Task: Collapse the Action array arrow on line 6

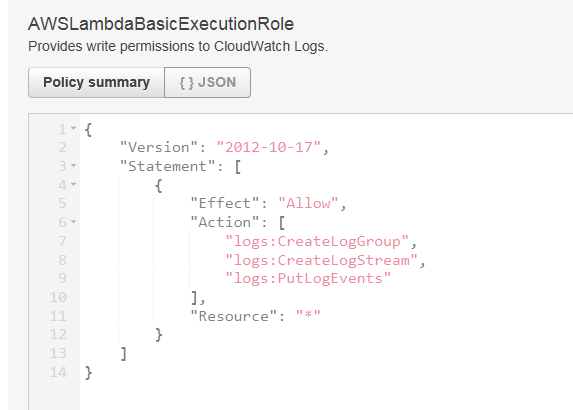Action: [73, 222]
